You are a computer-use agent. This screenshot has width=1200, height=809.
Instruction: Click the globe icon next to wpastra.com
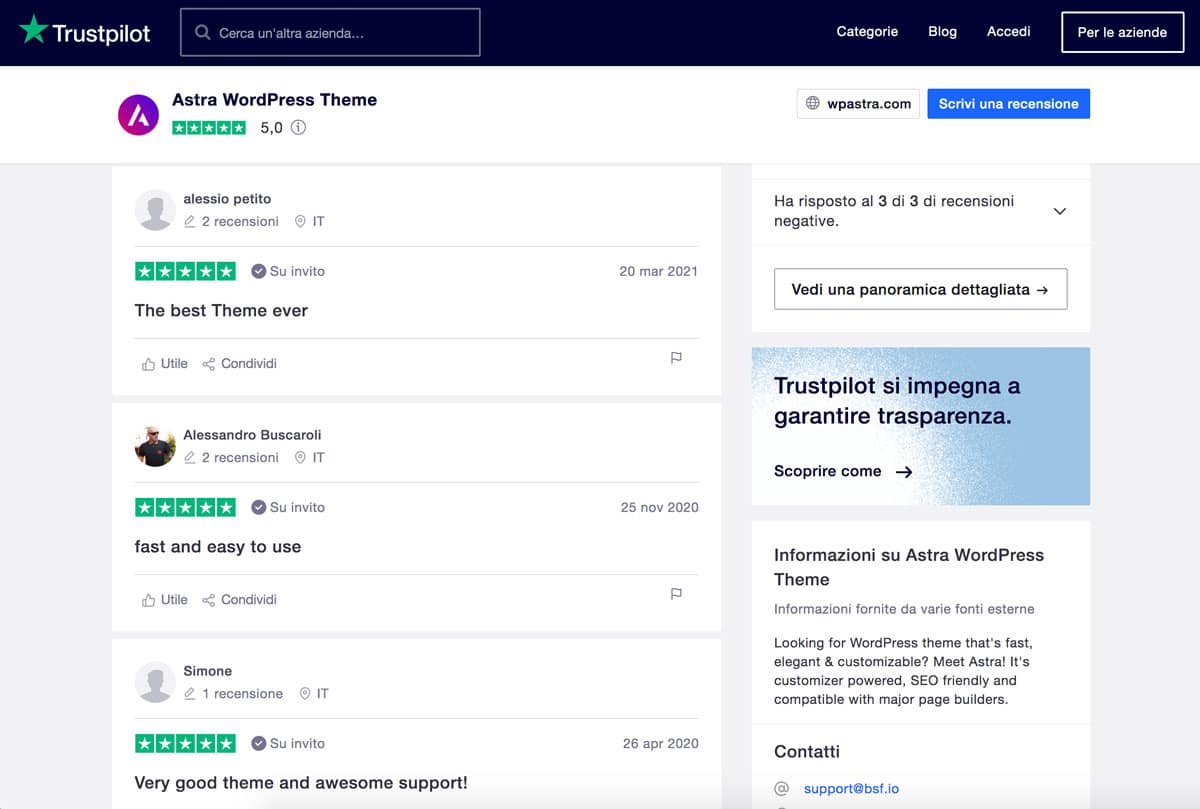[813, 103]
